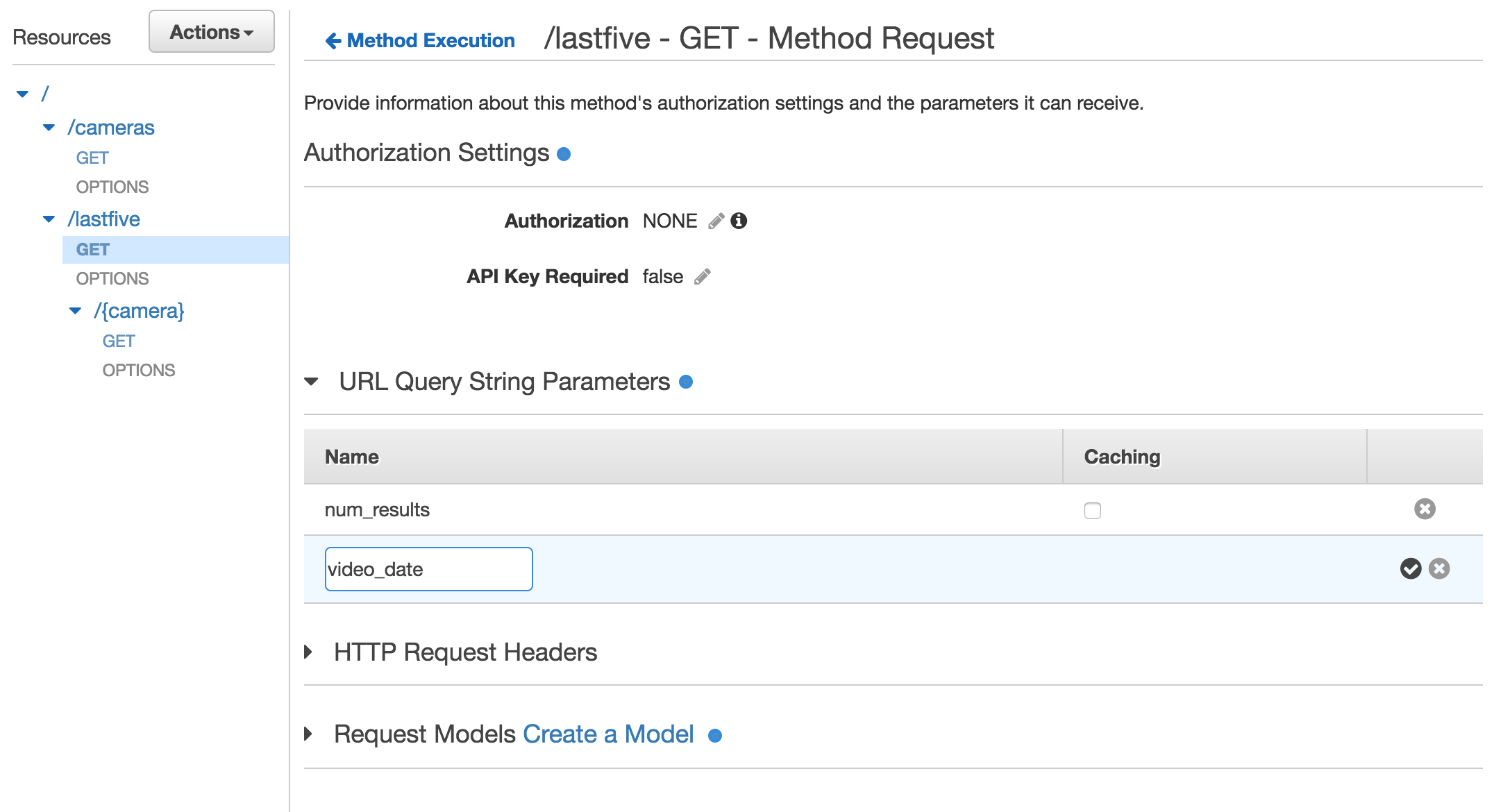The width and height of the screenshot is (1494, 812).
Task: Click the confirm checkmark icon for video_date
Action: tap(1411, 567)
